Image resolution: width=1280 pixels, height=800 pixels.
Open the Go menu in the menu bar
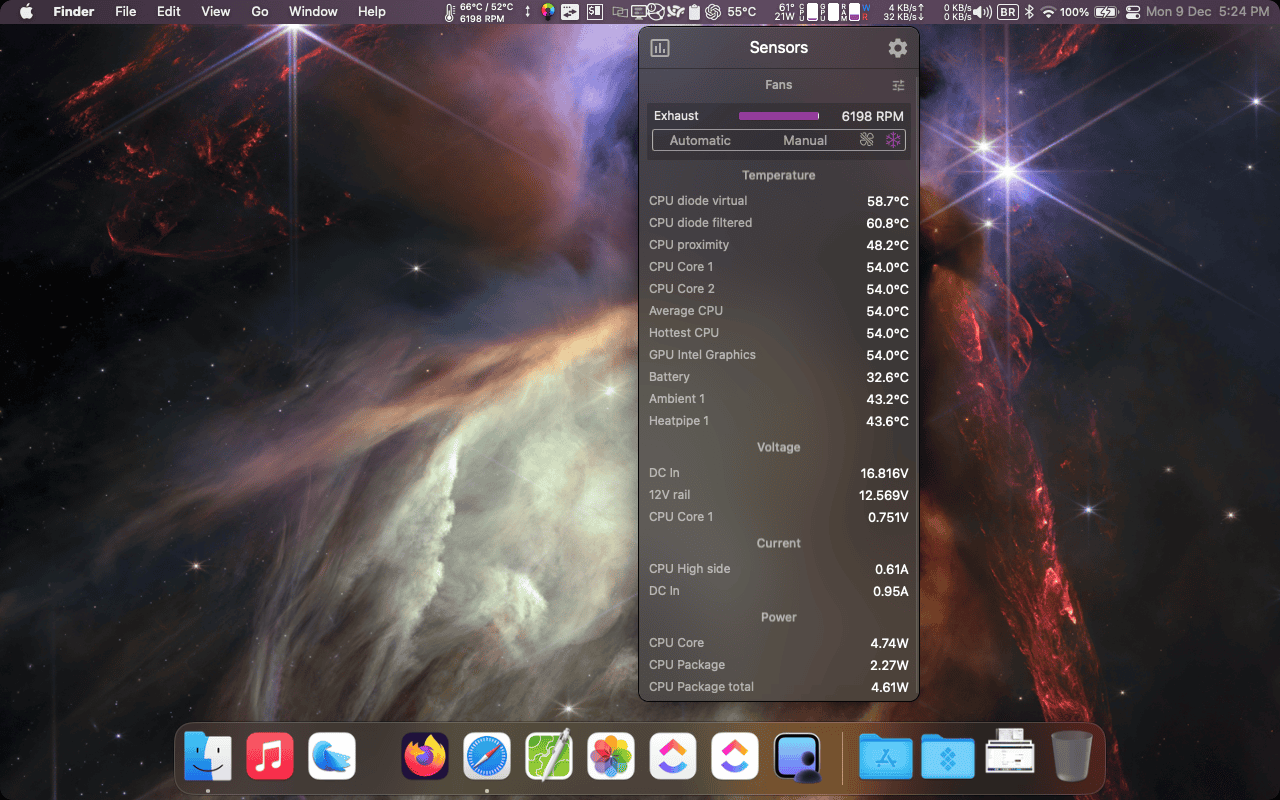tap(259, 11)
